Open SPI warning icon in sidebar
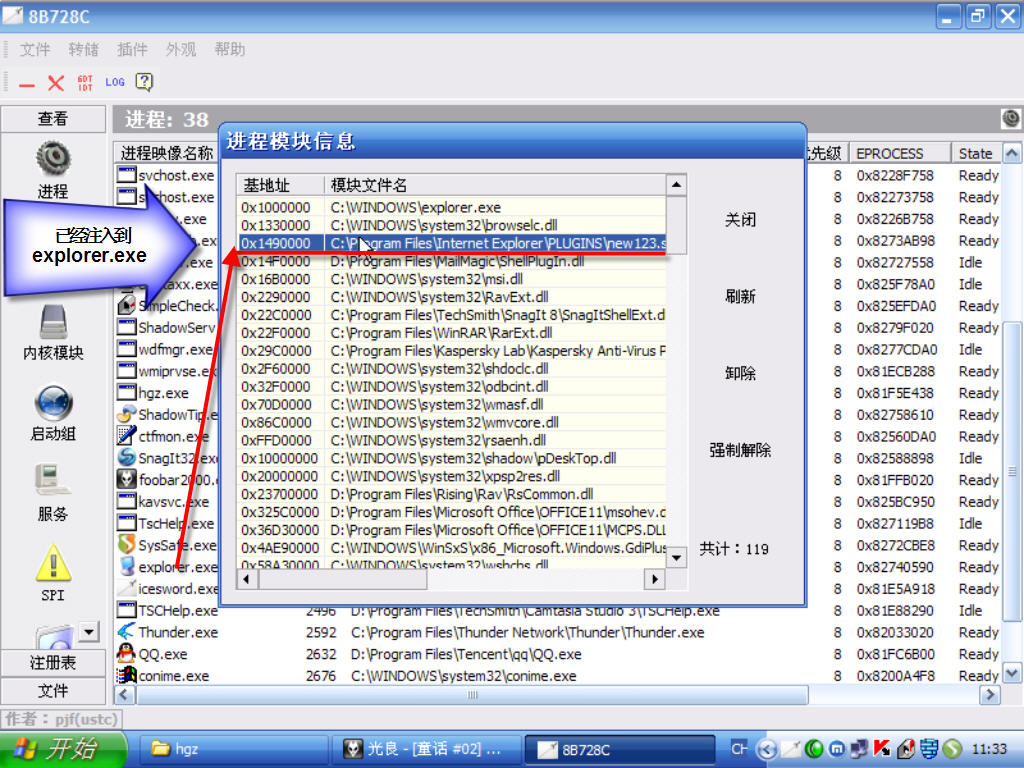The width and height of the screenshot is (1024, 768). pos(53,563)
